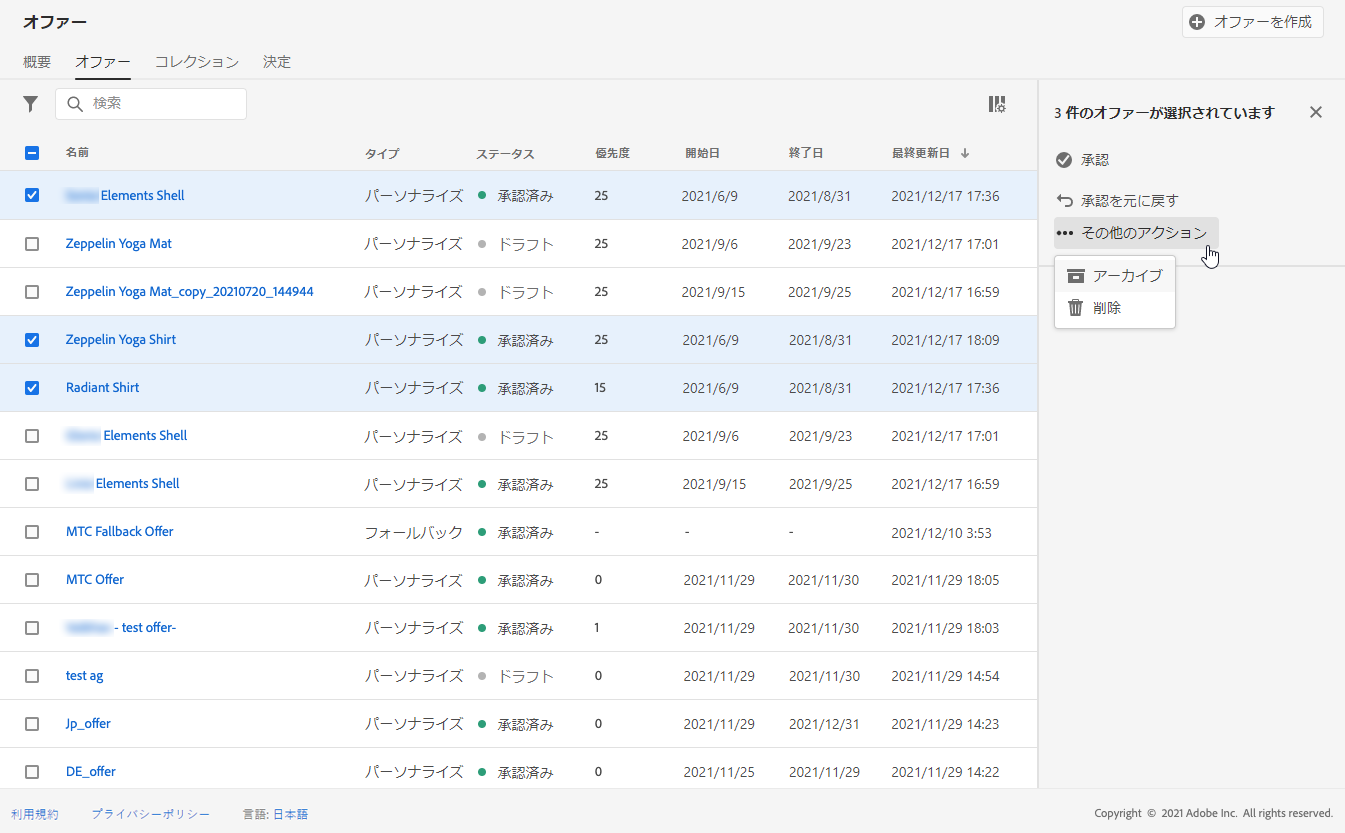The width and height of the screenshot is (1345, 833).
Task: Sort by the 名前 column header
Action: pos(78,153)
